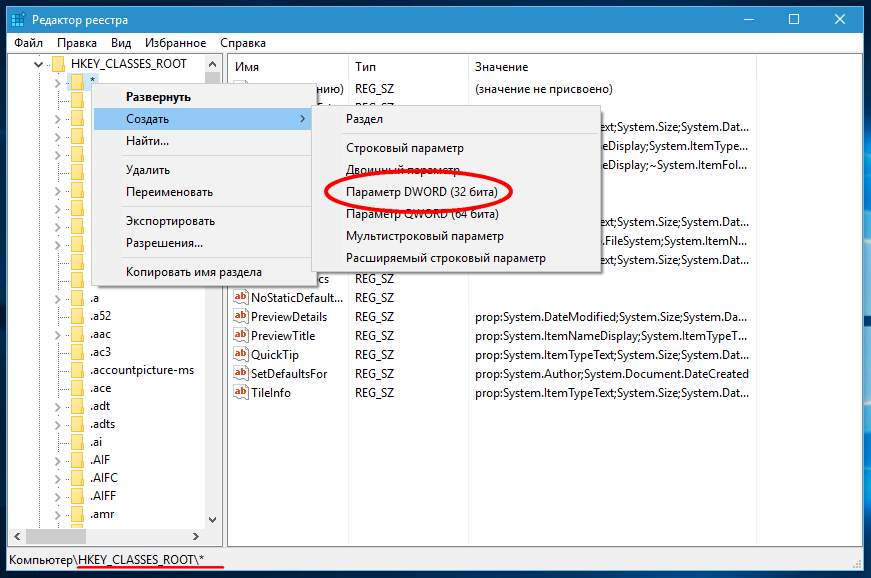The height and width of the screenshot is (578, 871).
Task: Select the .accountpicture-ms key
Action: click(x=142, y=370)
